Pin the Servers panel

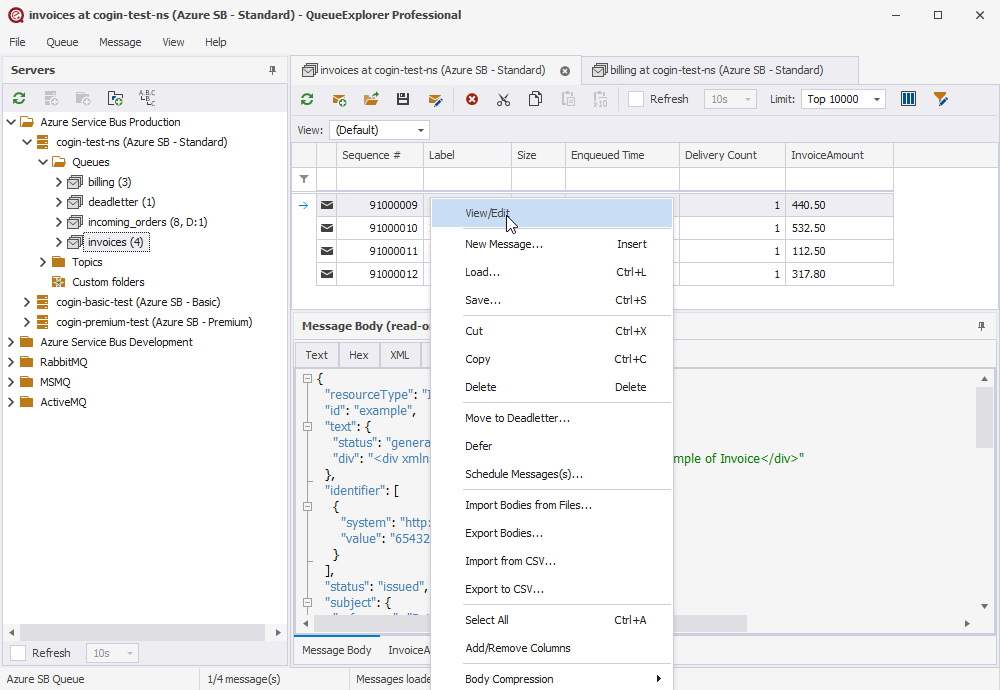(272, 70)
